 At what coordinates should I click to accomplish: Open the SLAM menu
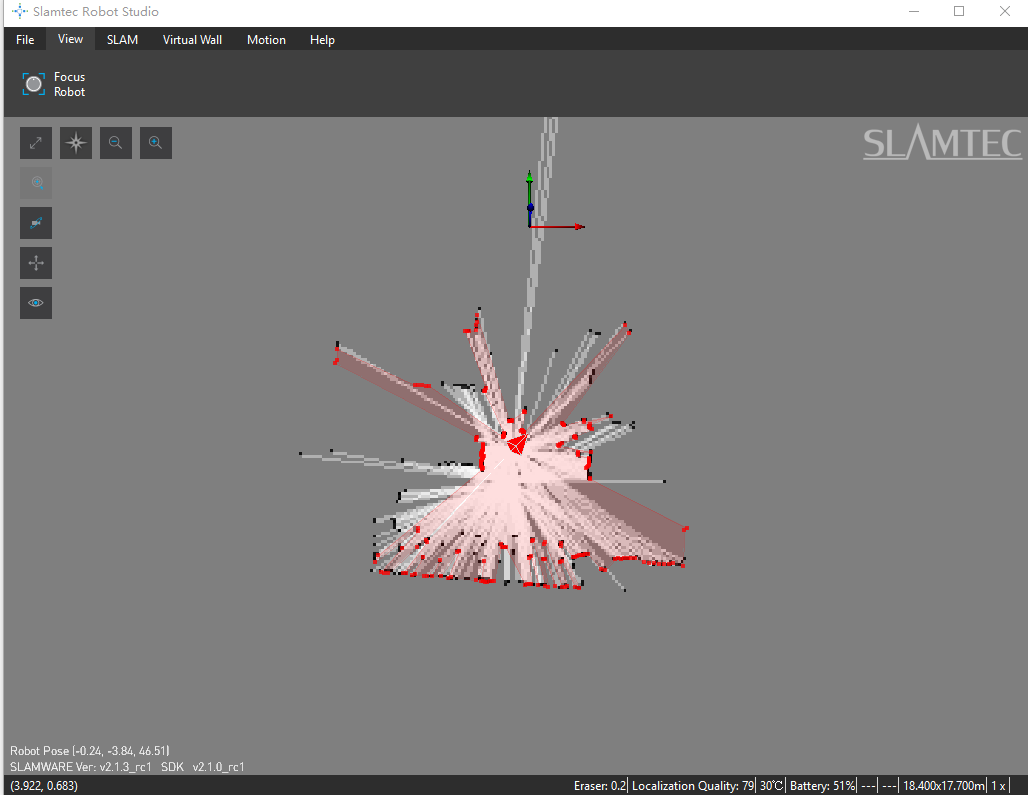(x=122, y=40)
